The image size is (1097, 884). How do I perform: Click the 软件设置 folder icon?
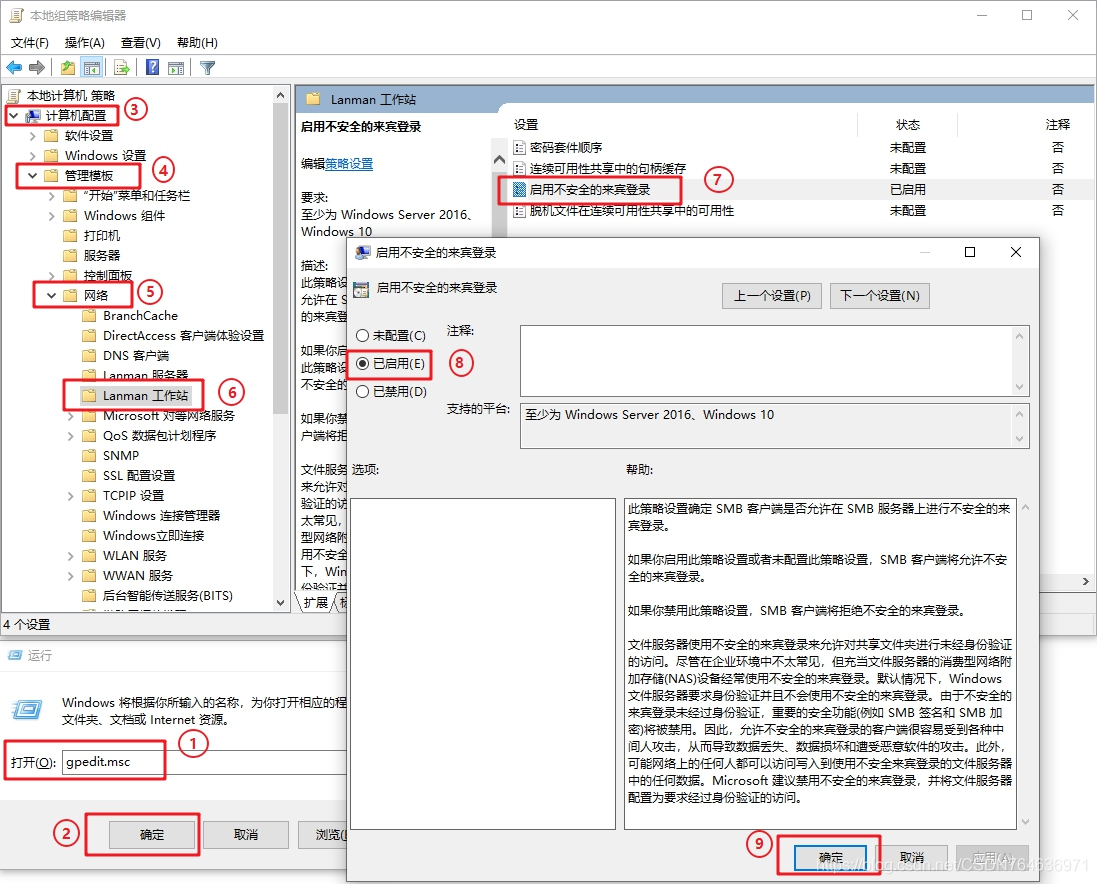tap(51, 136)
